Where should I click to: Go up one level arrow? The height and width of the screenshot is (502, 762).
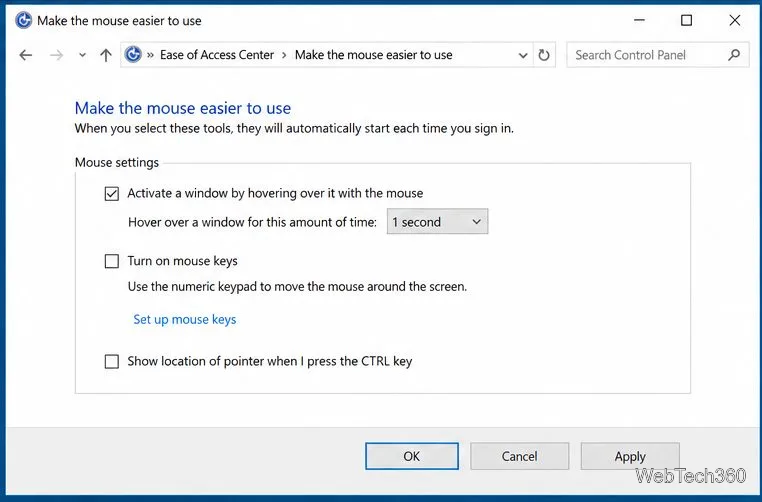[105, 55]
